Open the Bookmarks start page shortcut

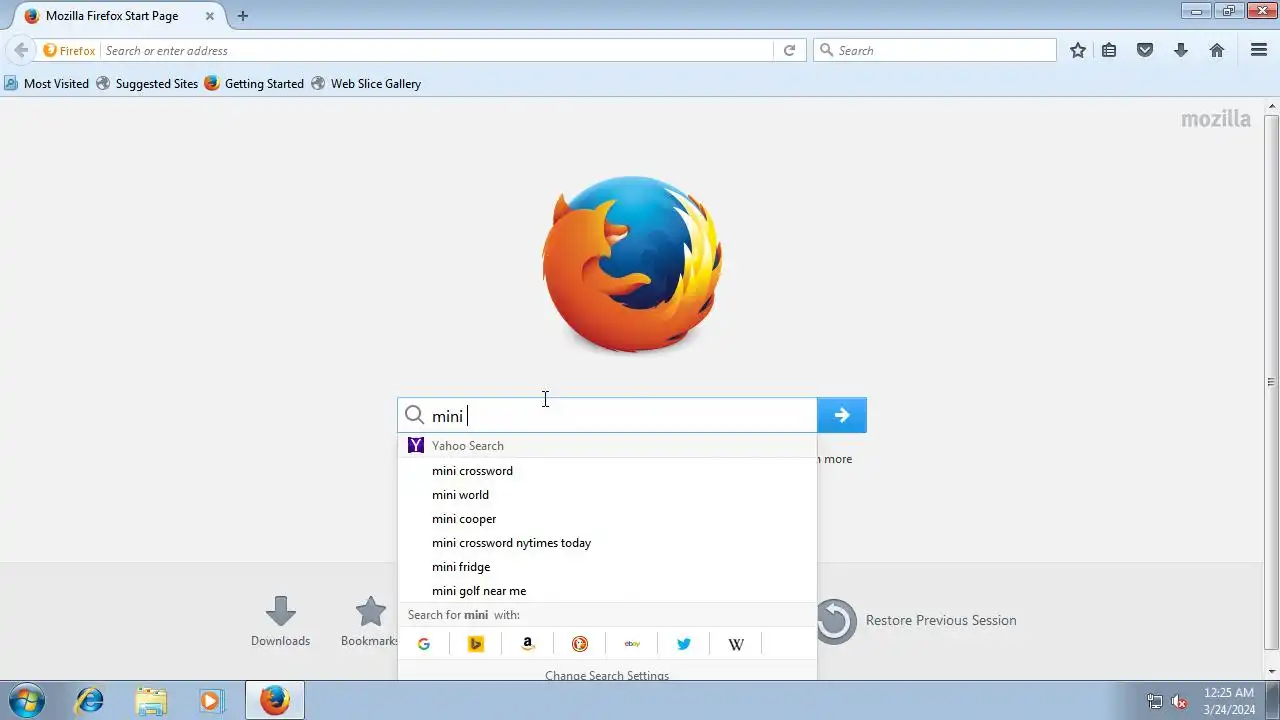coord(370,621)
